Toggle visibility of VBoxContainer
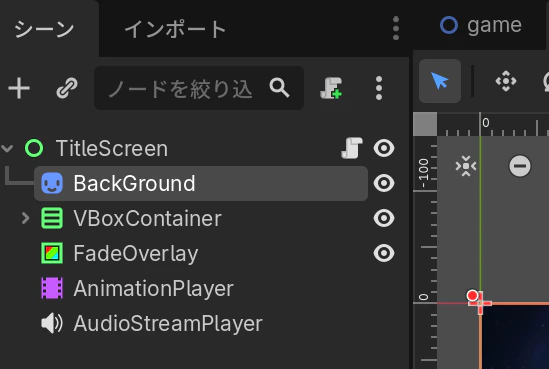Screen dimensions: 549x369 [384, 218]
